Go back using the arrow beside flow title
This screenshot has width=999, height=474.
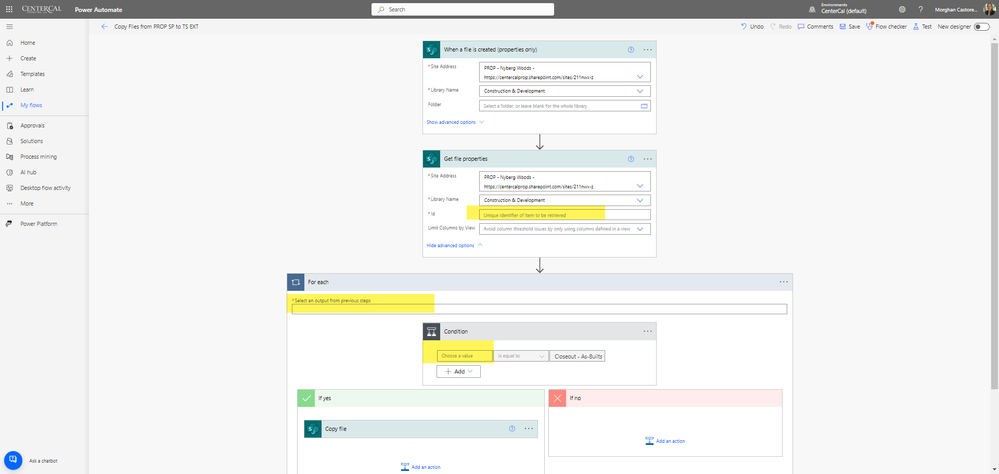click(104, 27)
